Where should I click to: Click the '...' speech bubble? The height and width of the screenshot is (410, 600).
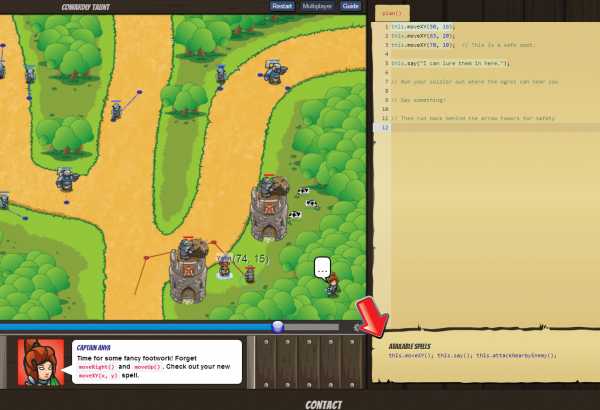pos(322,268)
